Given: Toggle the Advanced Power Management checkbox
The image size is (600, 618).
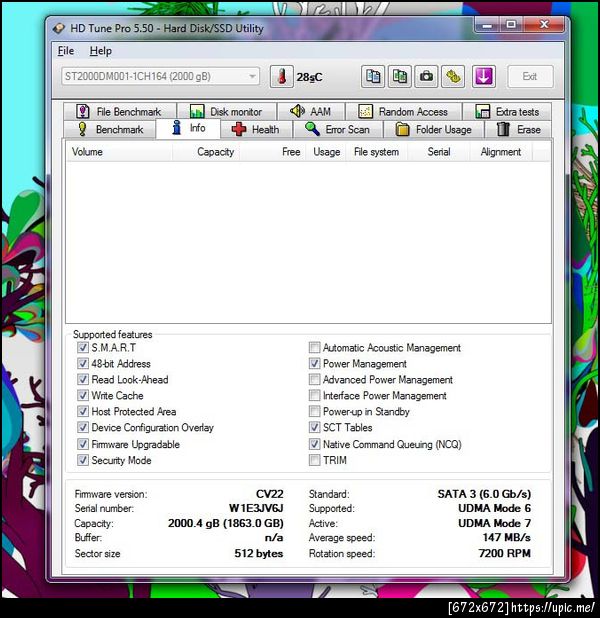Looking at the screenshot, I should tap(314, 380).
